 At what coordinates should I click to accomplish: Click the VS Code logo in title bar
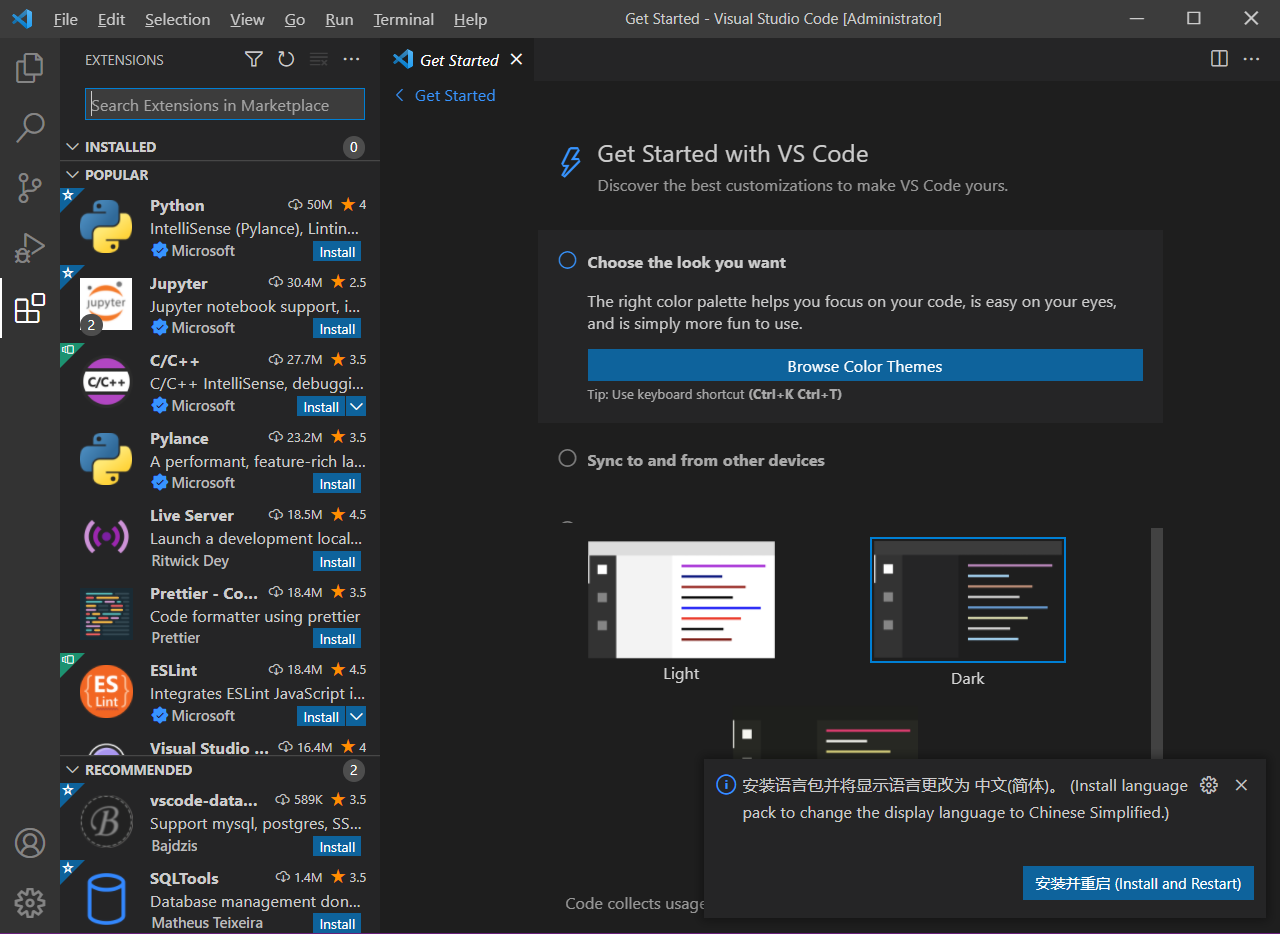22,19
